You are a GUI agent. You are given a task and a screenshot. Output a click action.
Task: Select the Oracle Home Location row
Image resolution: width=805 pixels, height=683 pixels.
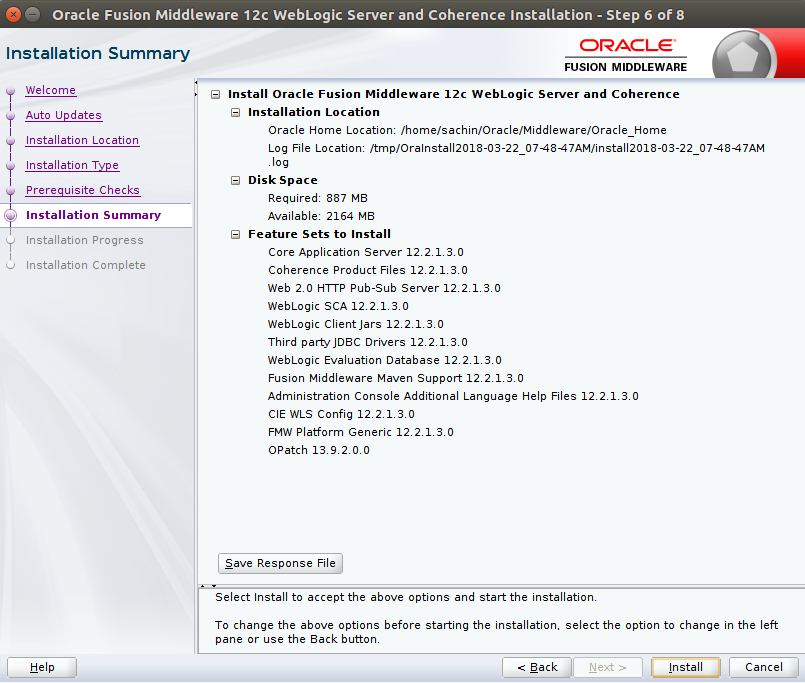point(467,130)
